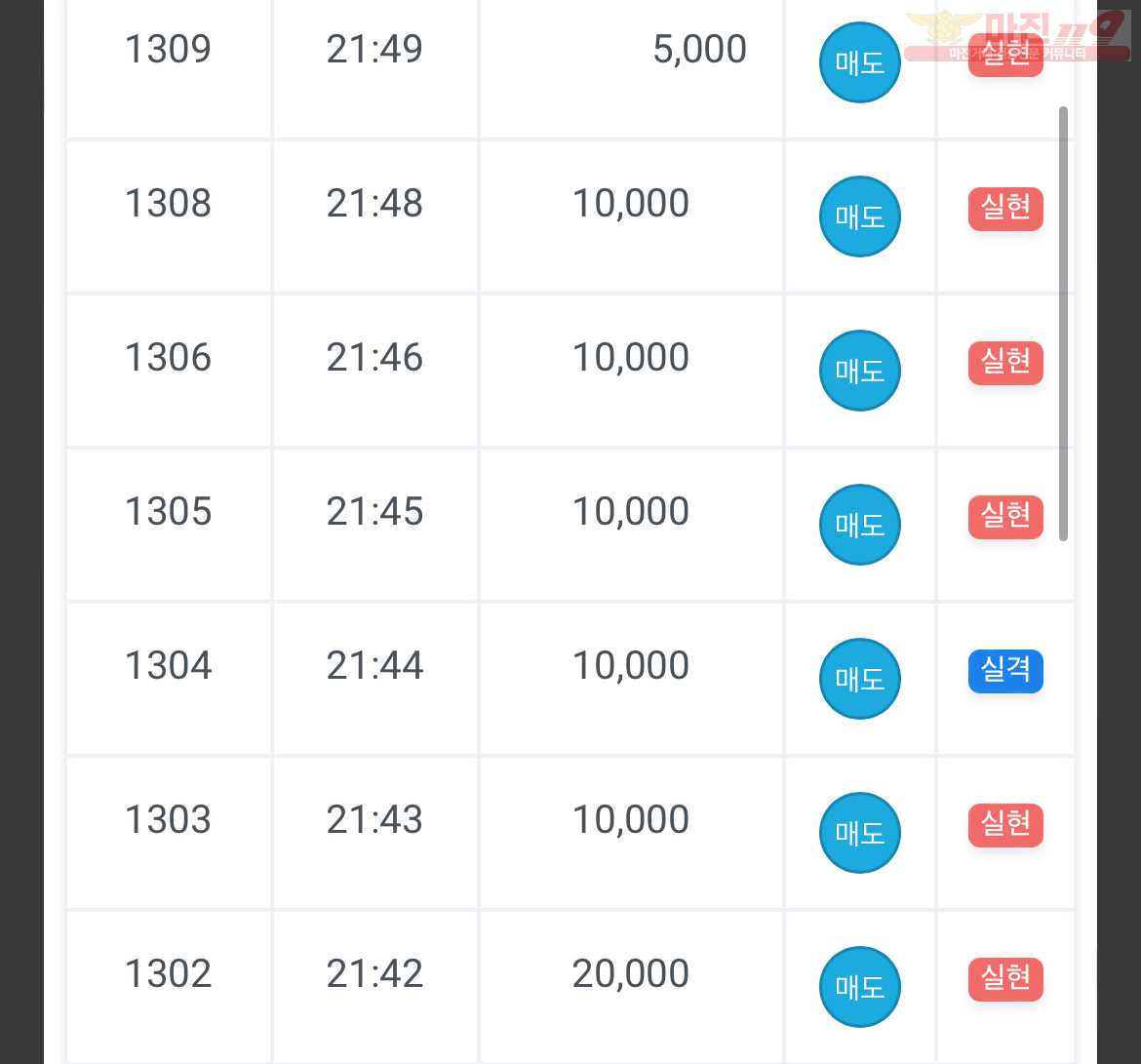The height and width of the screenshot is (1064, 1141).
Task: Click the vertical scrollbar thumb
Action: coord(1063,324)
